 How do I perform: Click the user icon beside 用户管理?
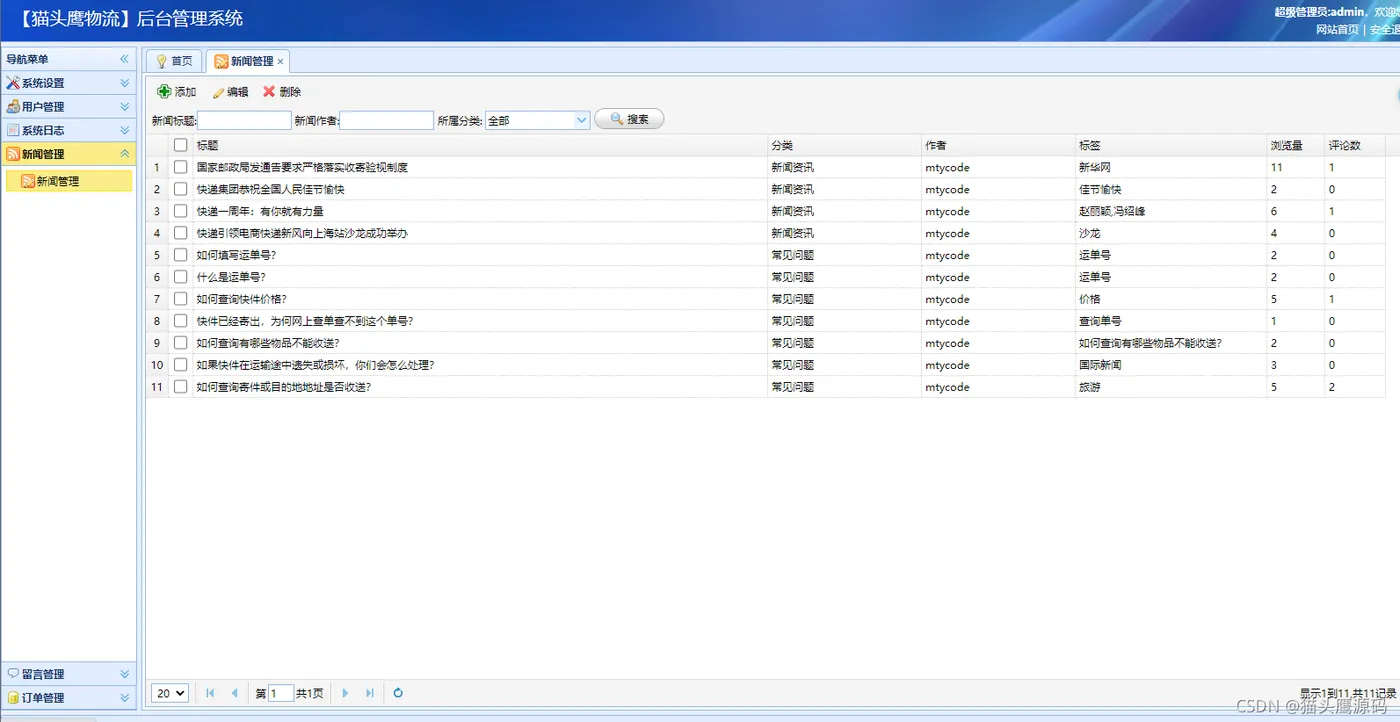coord(13,106)
